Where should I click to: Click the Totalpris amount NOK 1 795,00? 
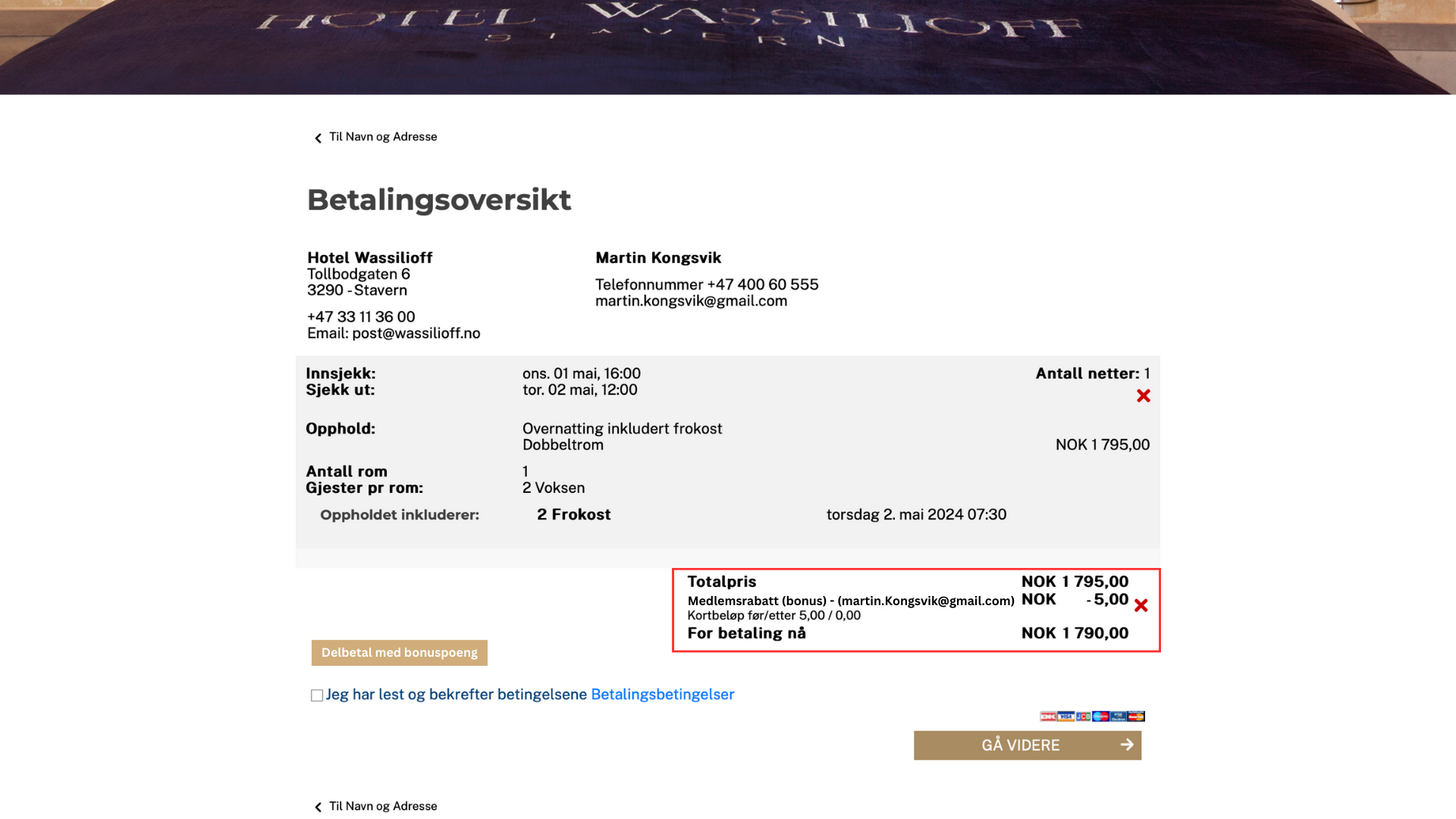click(x=1075, y=582)
